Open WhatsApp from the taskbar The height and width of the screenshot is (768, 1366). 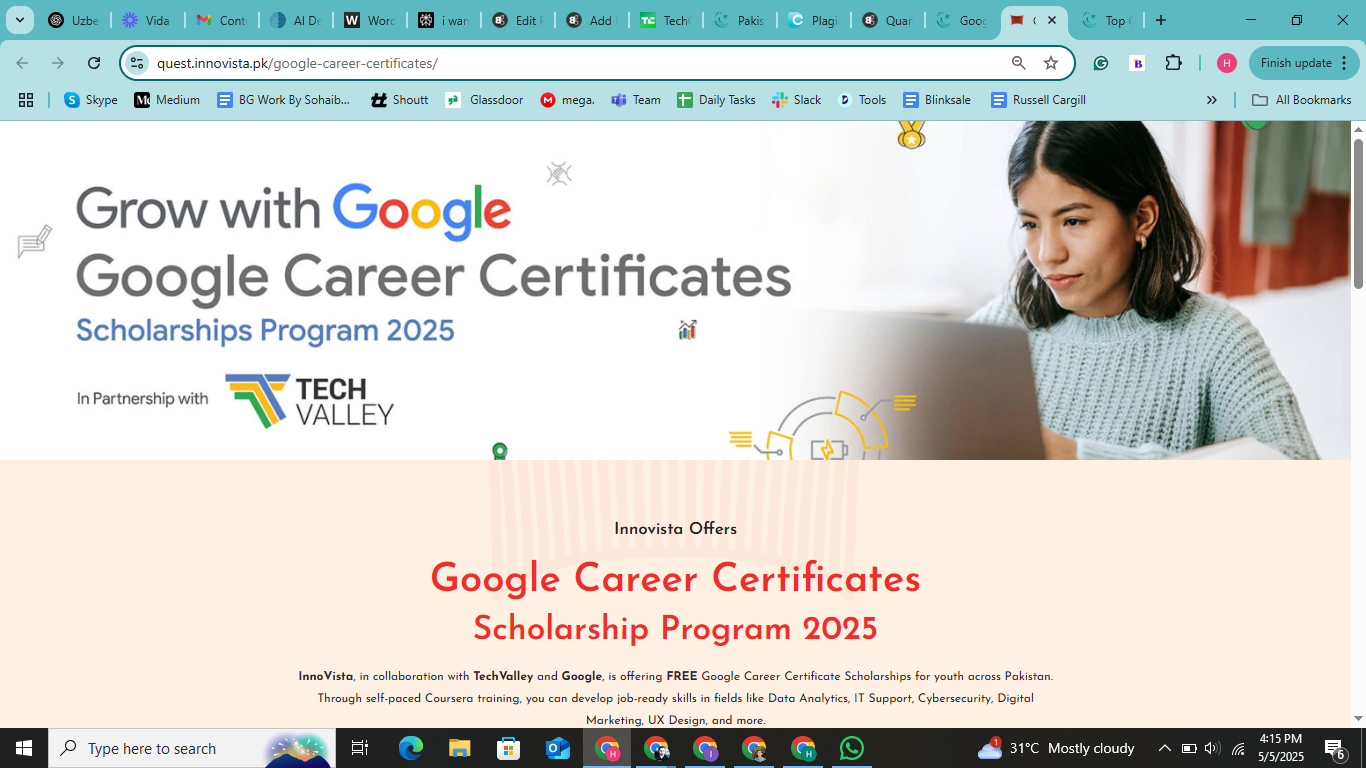pos(851,748)
